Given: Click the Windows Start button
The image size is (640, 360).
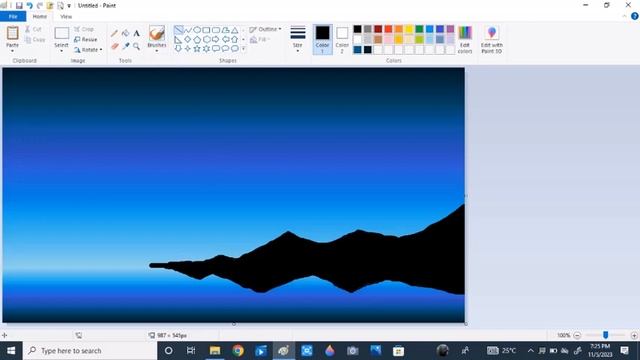Looking at the screenshot, I should [x=11, y=351].
